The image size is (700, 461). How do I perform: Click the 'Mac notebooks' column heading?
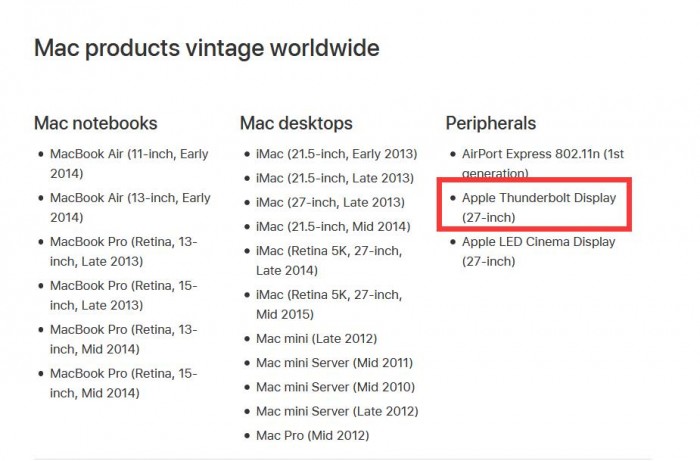click(96, 123)
